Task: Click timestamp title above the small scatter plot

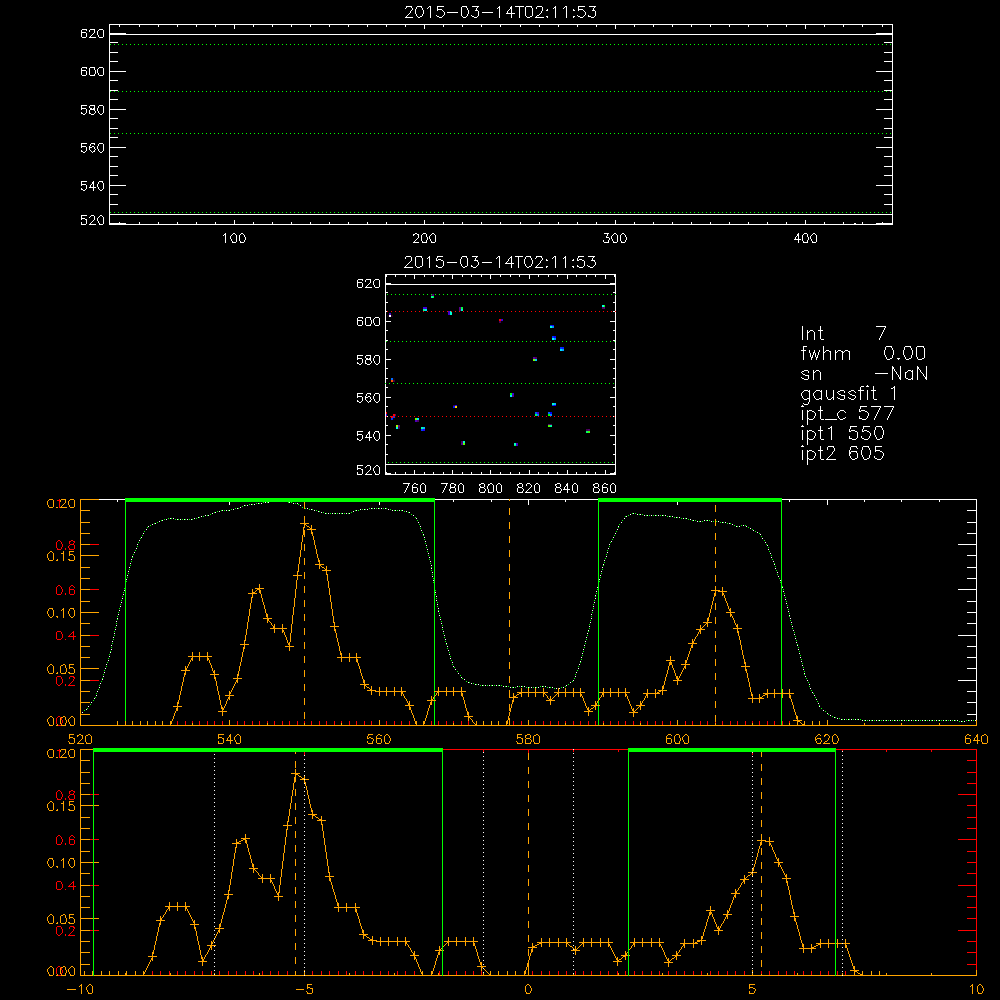Action: tap(501, 262)
